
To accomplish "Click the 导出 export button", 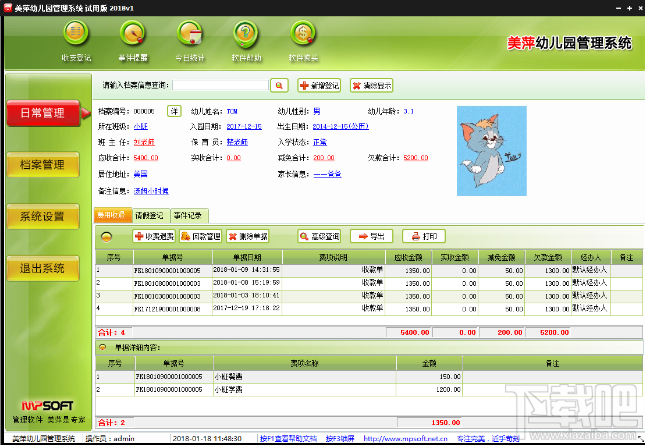I will (x=371, y=236).
